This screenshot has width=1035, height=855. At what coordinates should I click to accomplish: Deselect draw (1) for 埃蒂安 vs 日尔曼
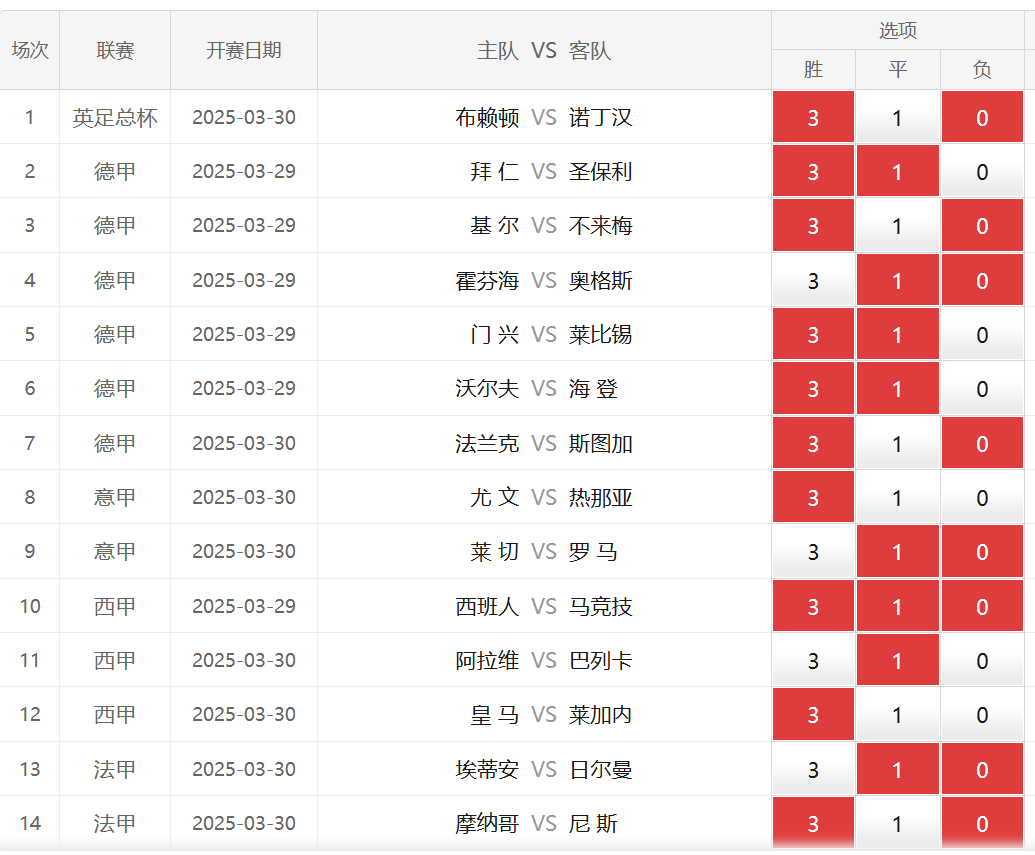coord(897,770)
